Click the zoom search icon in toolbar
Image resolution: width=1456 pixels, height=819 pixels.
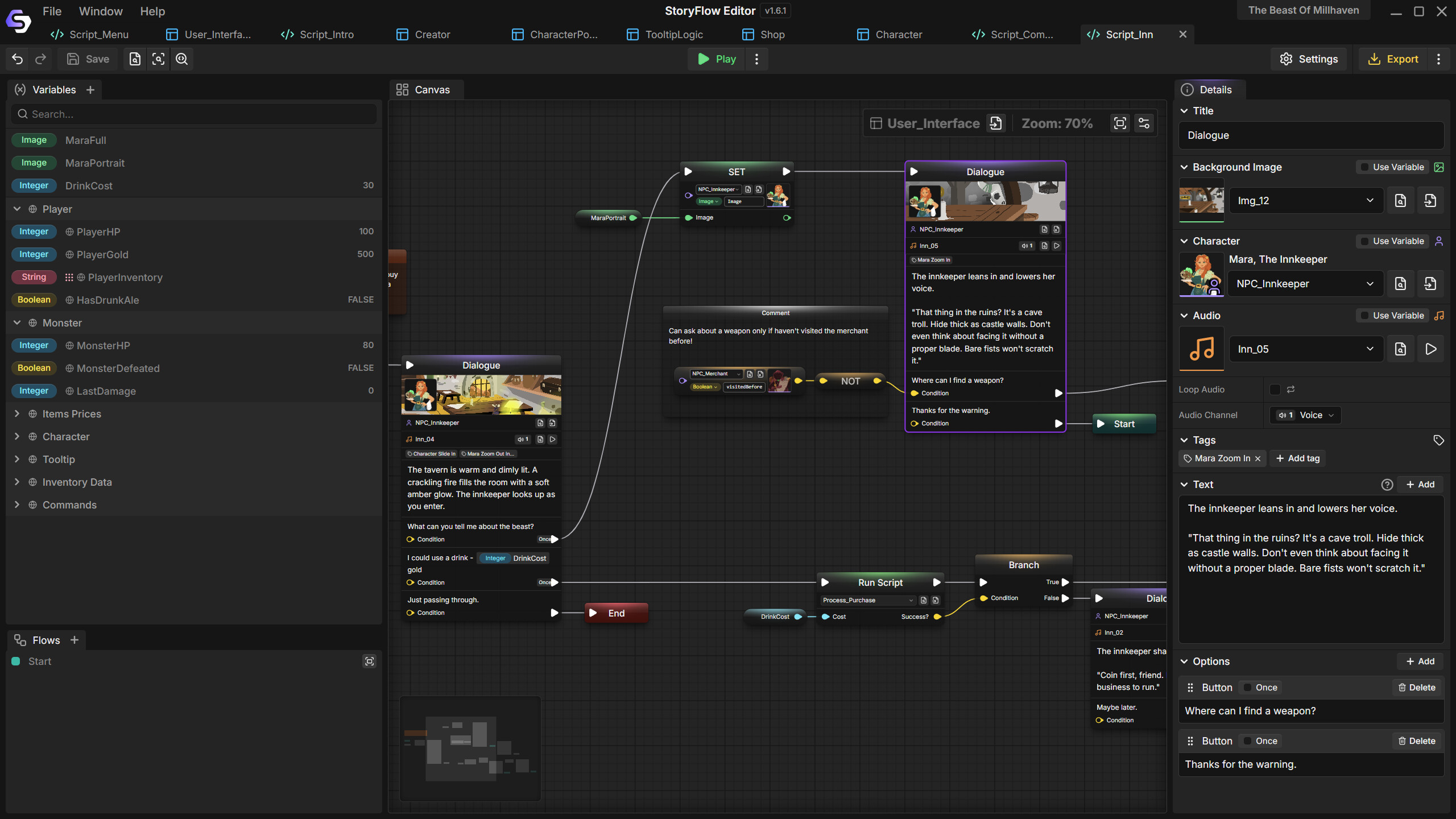point(181,59)
